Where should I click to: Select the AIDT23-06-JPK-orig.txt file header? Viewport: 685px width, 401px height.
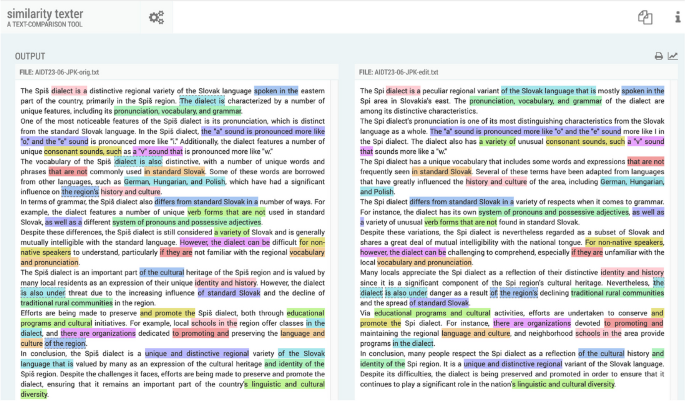click(x=76, y=74)
